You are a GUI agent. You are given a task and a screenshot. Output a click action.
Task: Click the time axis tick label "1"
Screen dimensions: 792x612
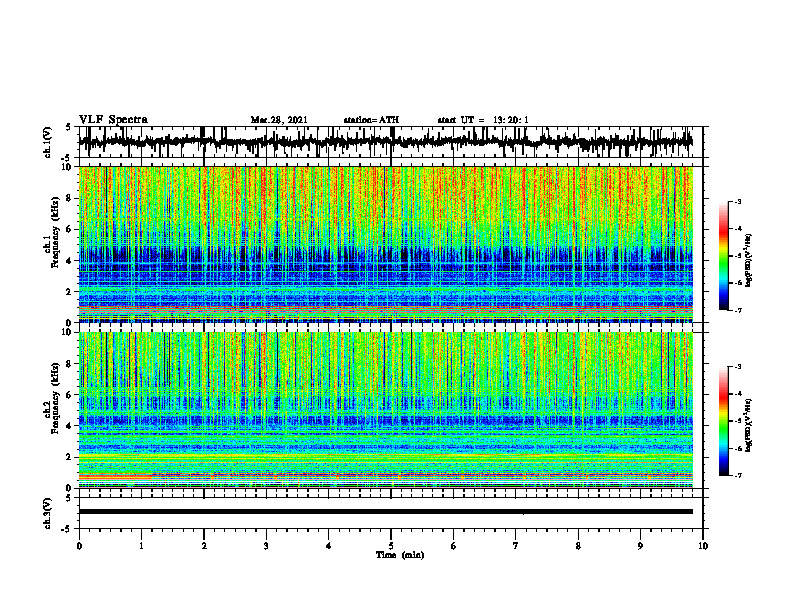point(141,546)
